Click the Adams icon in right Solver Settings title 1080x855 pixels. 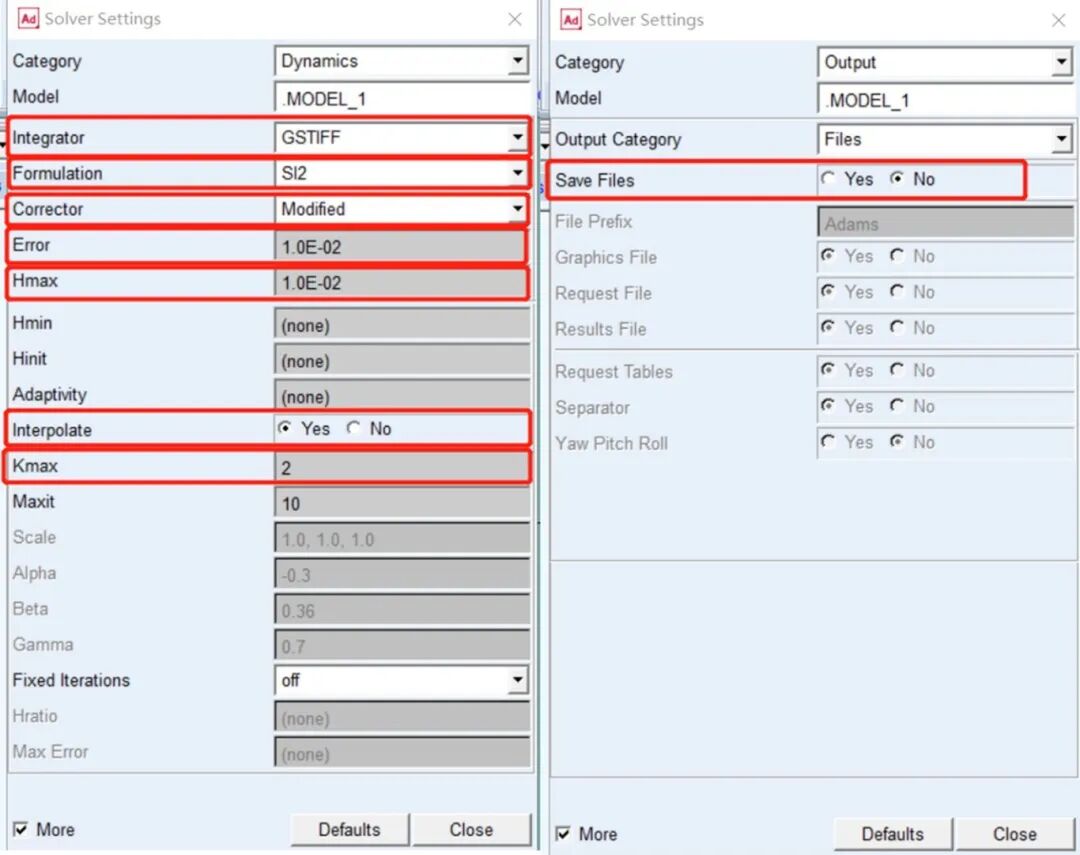(x=571, y=19)
